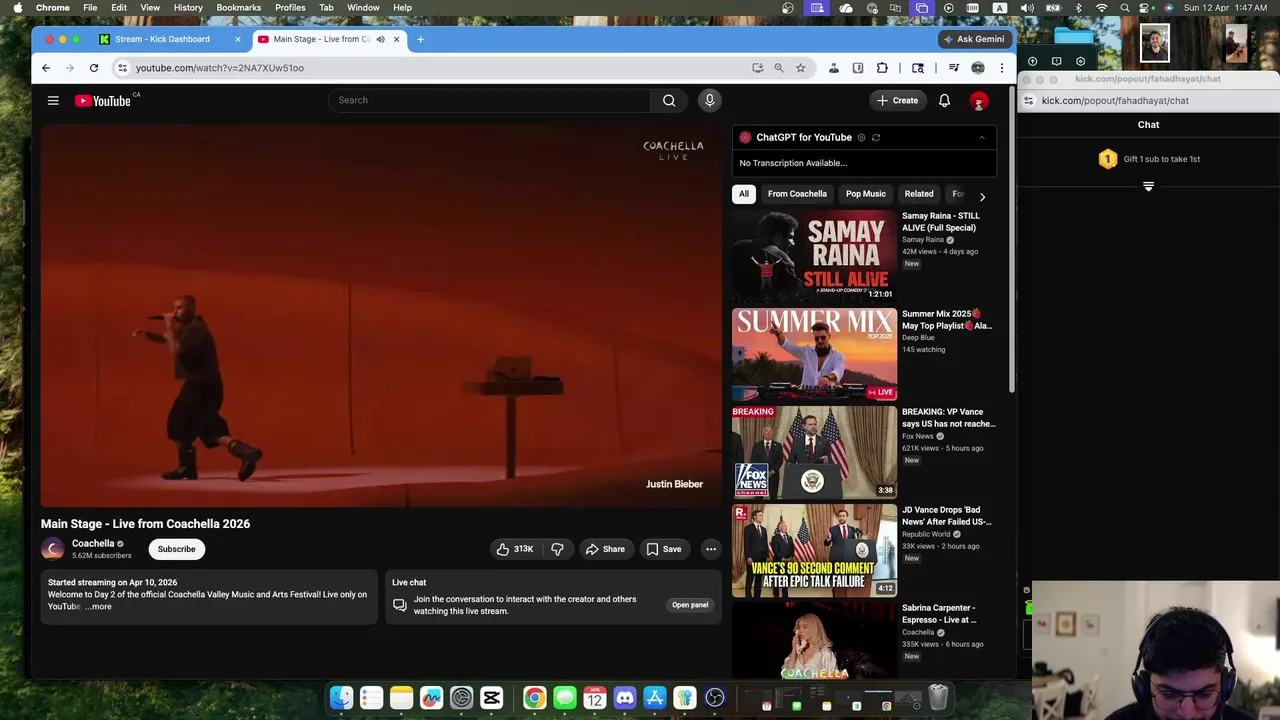Open Fox News VP Vance video thumbnail
The height and width of the screenshot is (720, 1280).
click(814, 451)
